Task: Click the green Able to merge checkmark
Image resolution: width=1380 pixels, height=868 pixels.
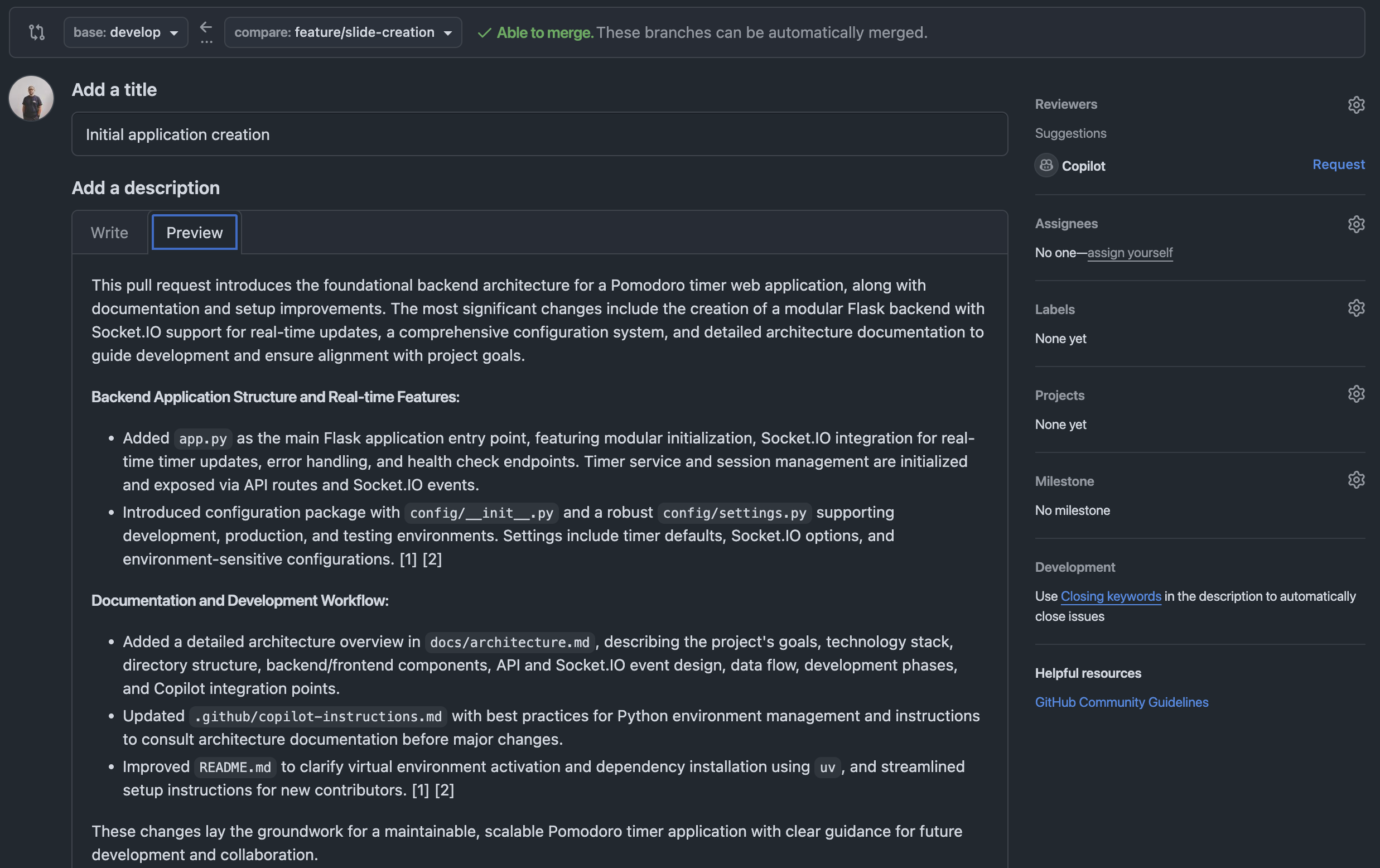Action: coord(484,33)
